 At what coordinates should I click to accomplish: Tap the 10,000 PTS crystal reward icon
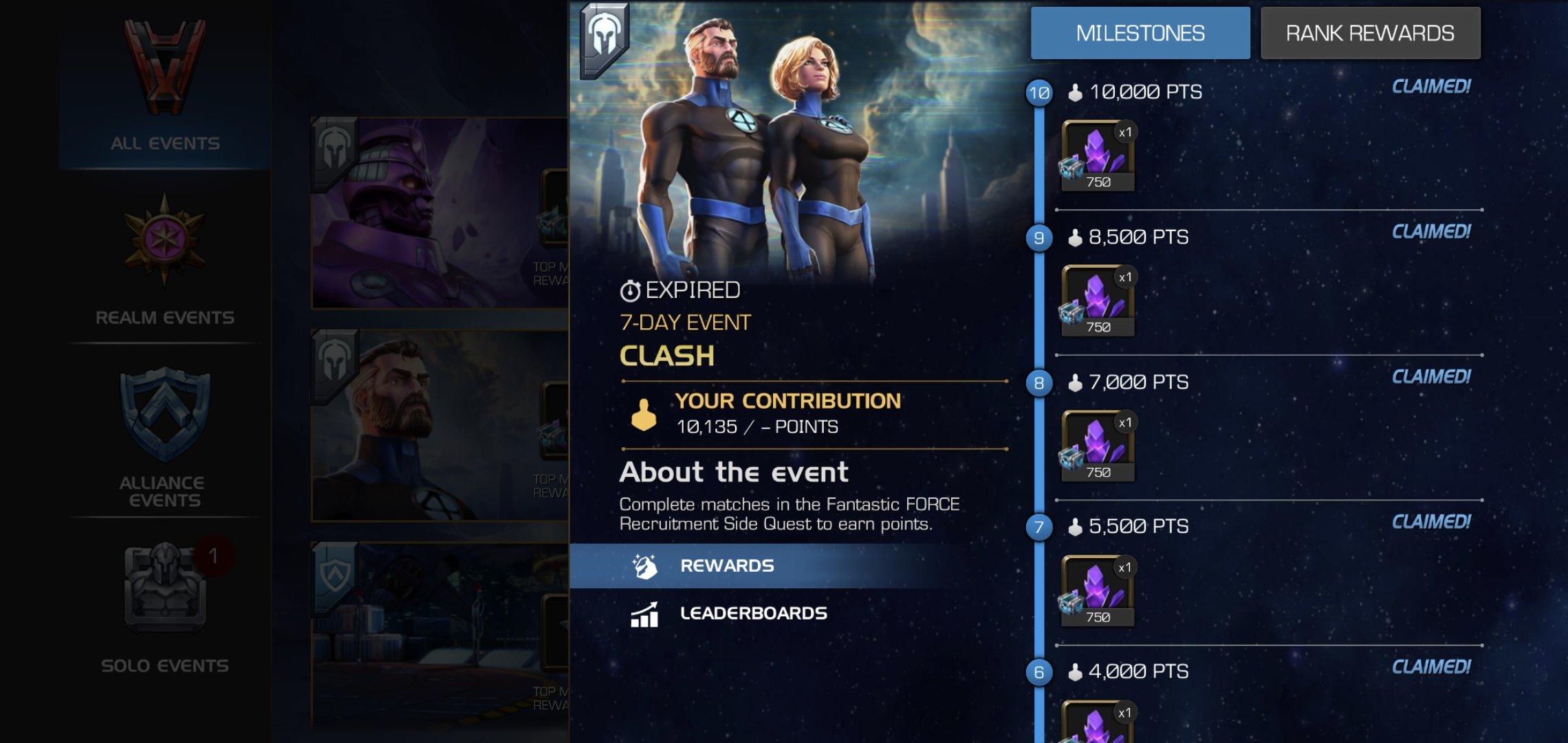1098,155
